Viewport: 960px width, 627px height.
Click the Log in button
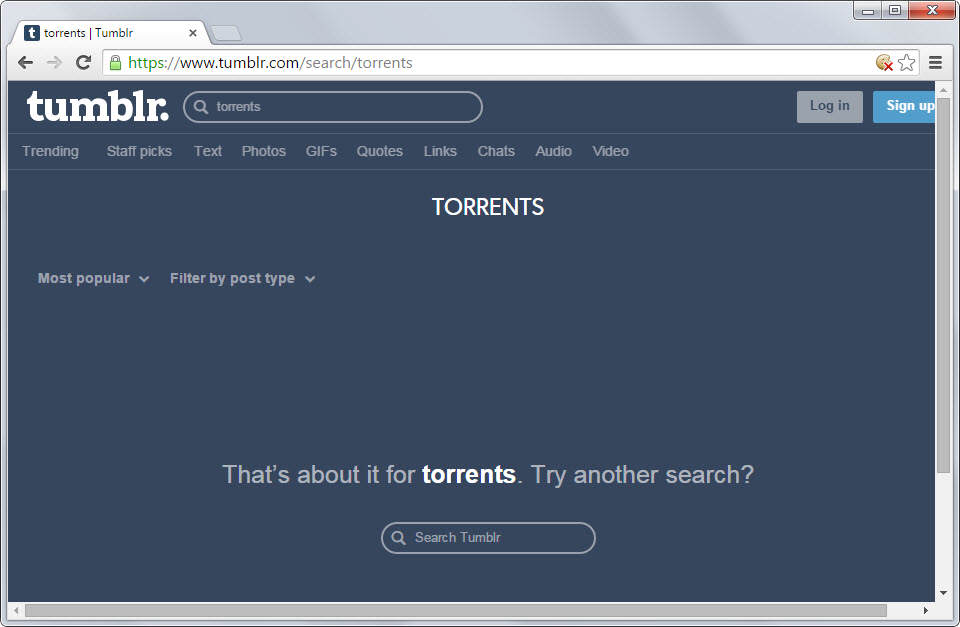point(830,107)
